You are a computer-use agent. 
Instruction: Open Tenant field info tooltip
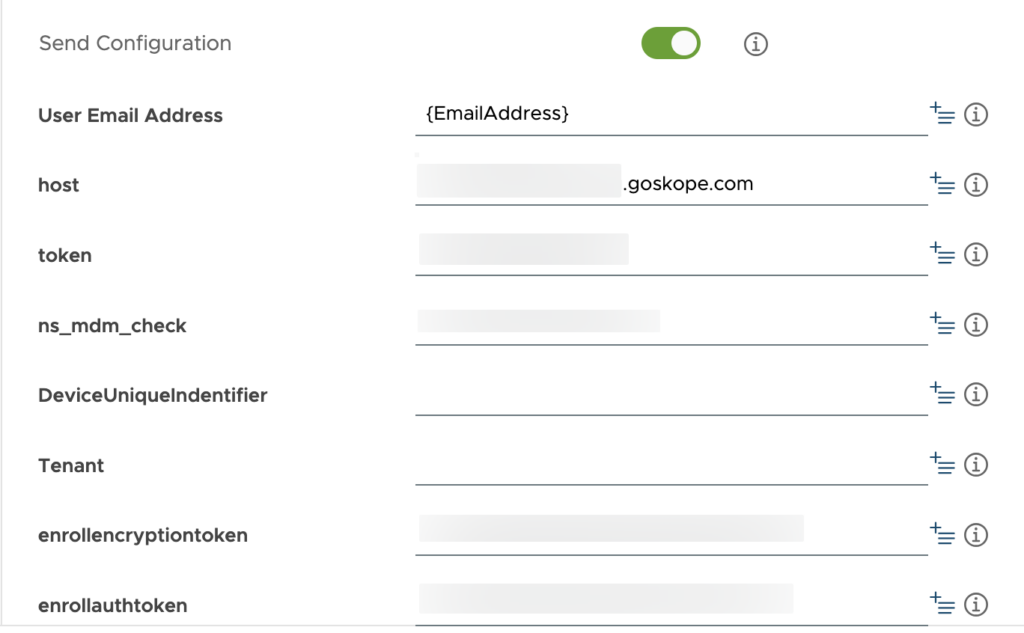977,464
